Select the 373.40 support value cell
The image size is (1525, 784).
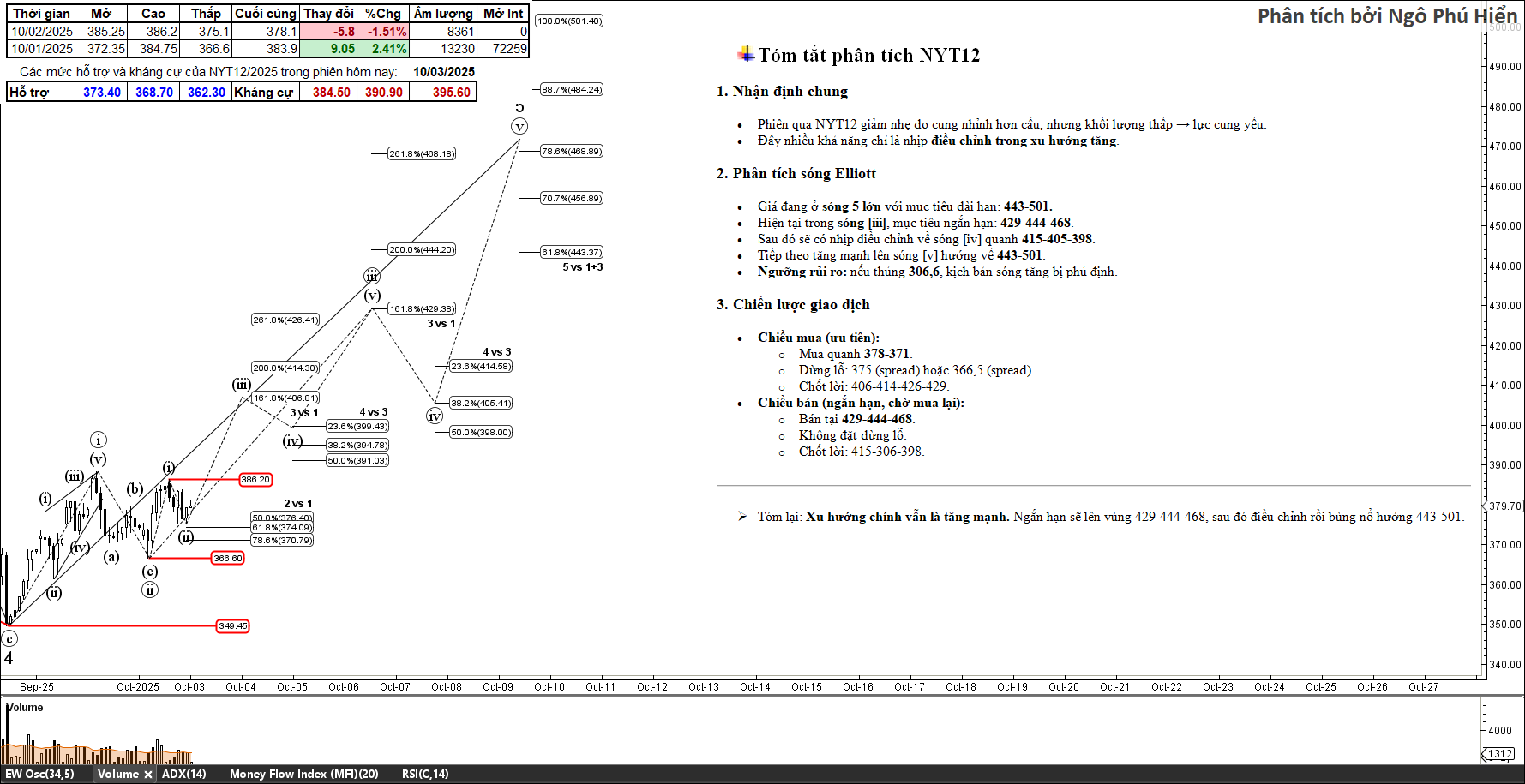(x=101, y=93)
